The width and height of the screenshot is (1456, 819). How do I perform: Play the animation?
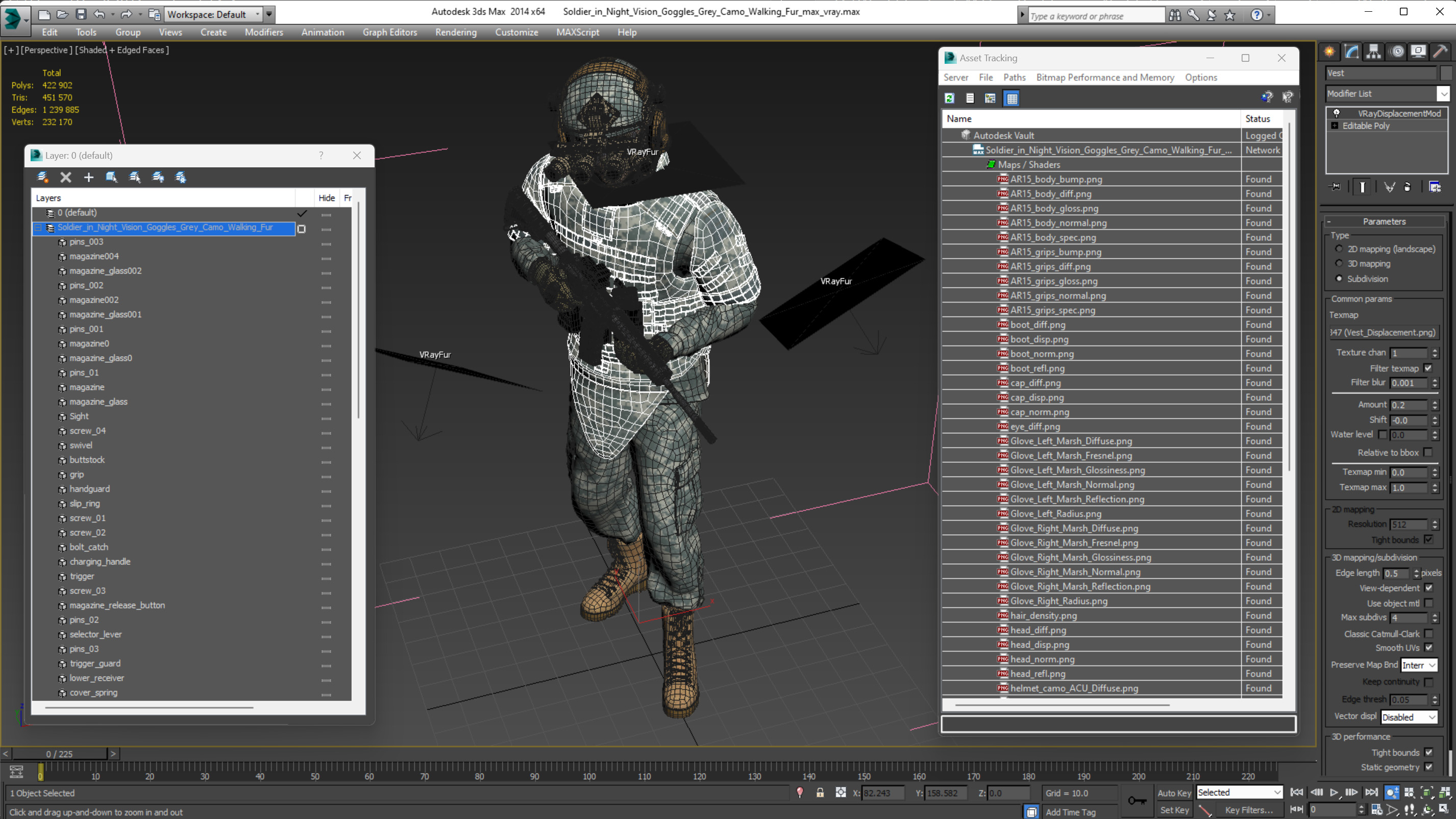point(1334,792)
